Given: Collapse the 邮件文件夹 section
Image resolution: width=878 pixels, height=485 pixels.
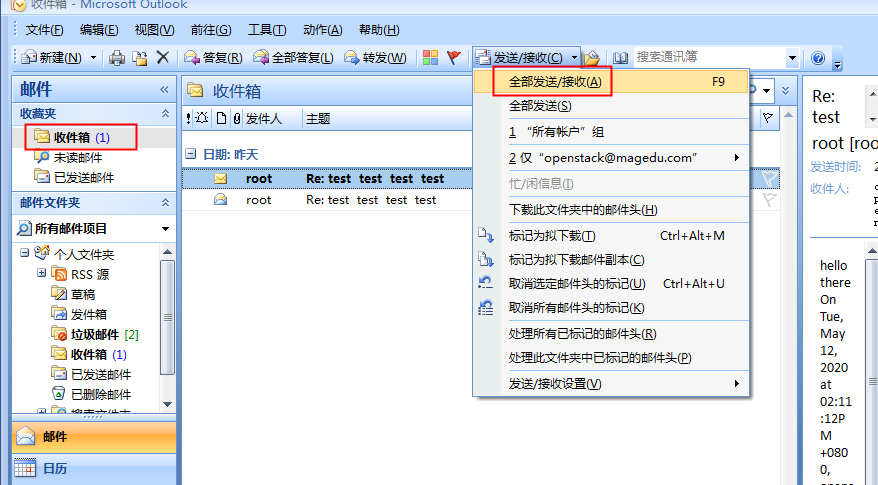Looking at the screenshot, I should [165, 202].
